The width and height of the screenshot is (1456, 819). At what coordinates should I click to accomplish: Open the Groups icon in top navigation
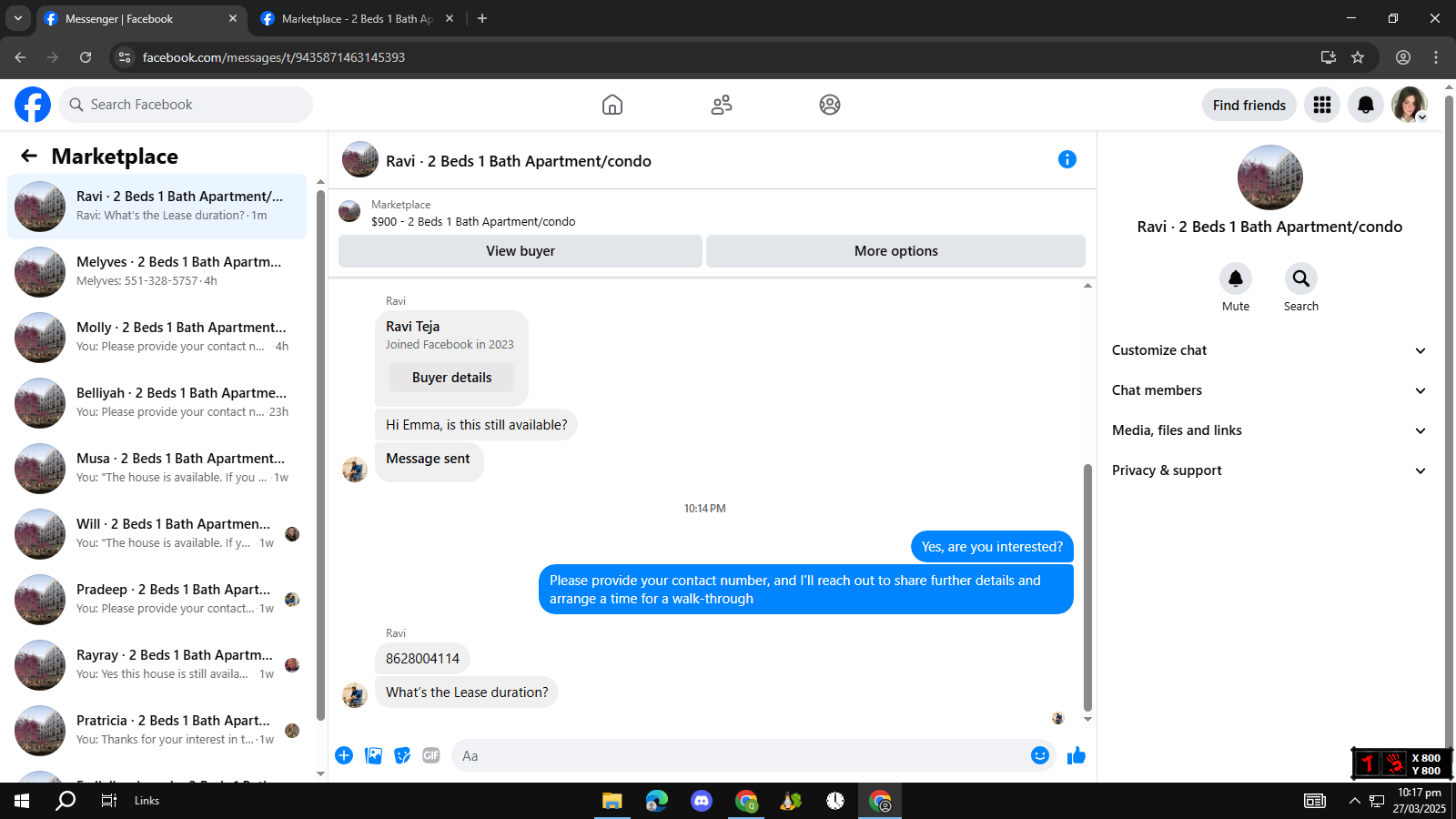[x=830, y=105]
